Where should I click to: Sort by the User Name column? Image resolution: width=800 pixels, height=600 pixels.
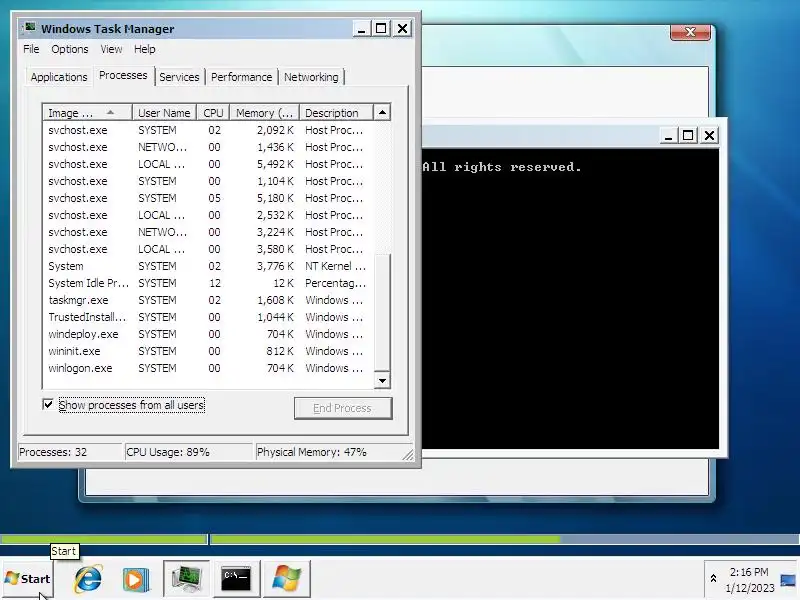164,112
